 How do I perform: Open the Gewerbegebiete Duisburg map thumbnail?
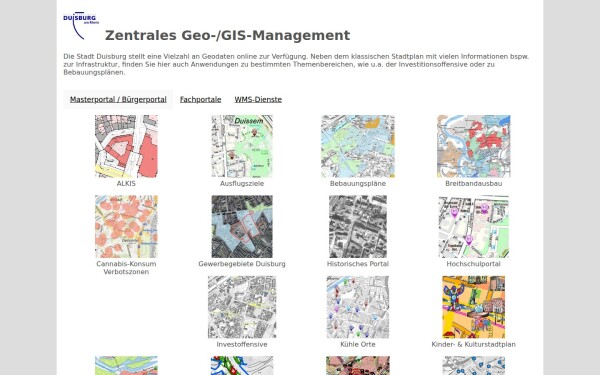pyautogui.click(x=242, y=227)
